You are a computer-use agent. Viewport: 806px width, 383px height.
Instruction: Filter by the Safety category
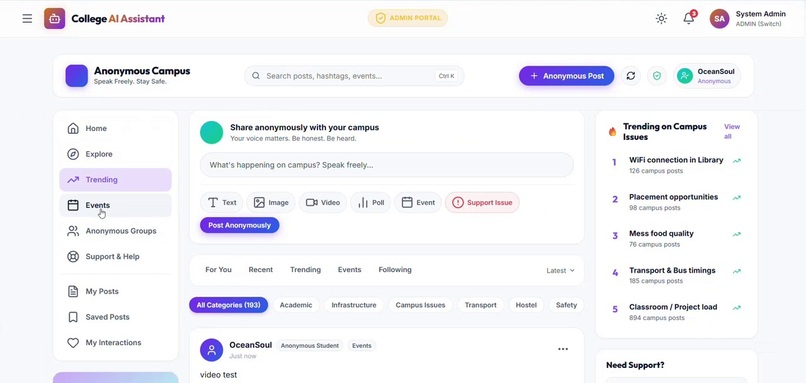[x=566, y=305]
